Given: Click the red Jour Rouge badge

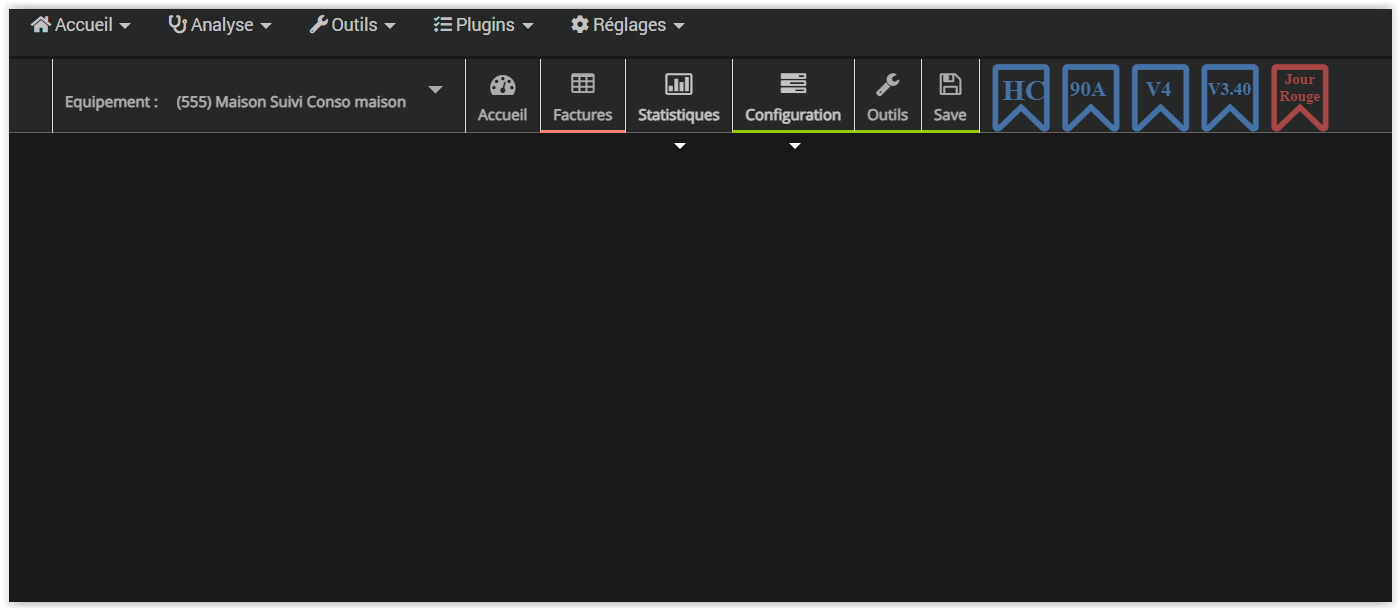Looking at the screenshot, I should (x=1299, y=96).
